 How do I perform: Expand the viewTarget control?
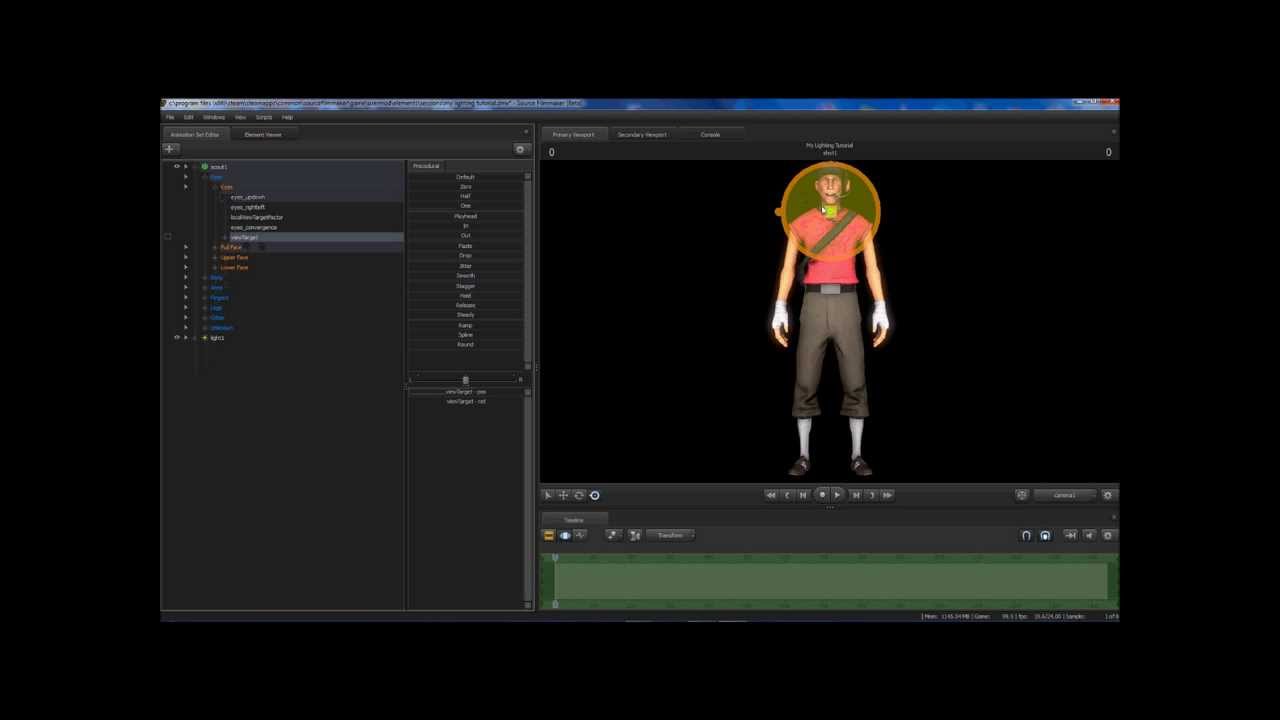225,238
